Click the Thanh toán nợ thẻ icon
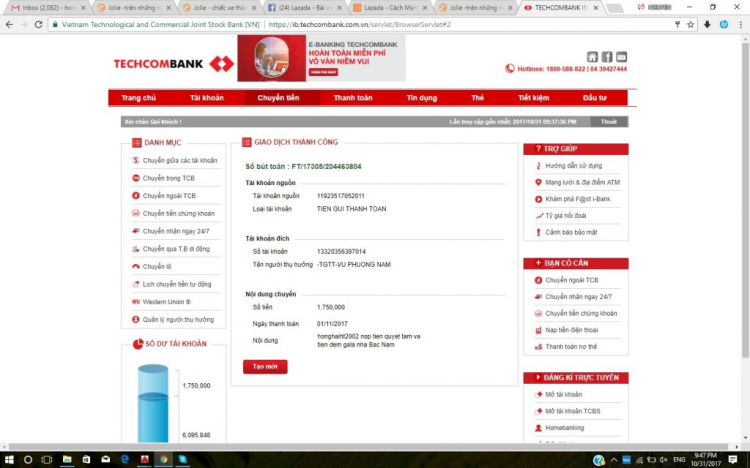Viewport: 750px width, 468px height. [538, 347]
